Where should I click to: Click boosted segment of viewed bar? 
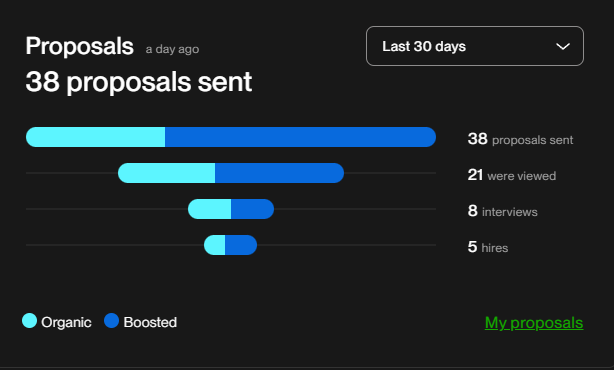click(x=280, y=173)
